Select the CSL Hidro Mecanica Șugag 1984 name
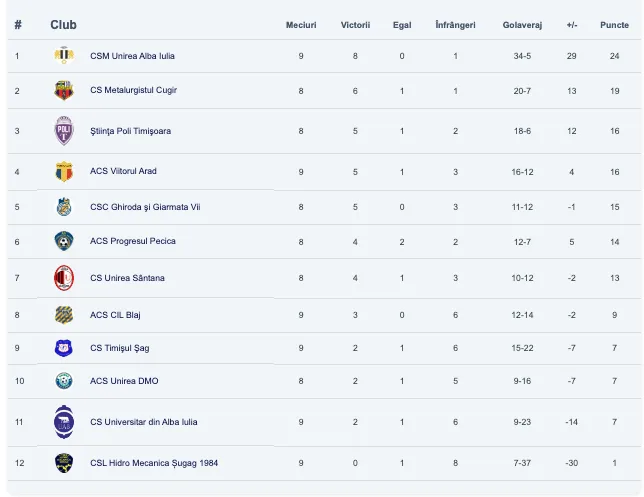 pos(154,463)
